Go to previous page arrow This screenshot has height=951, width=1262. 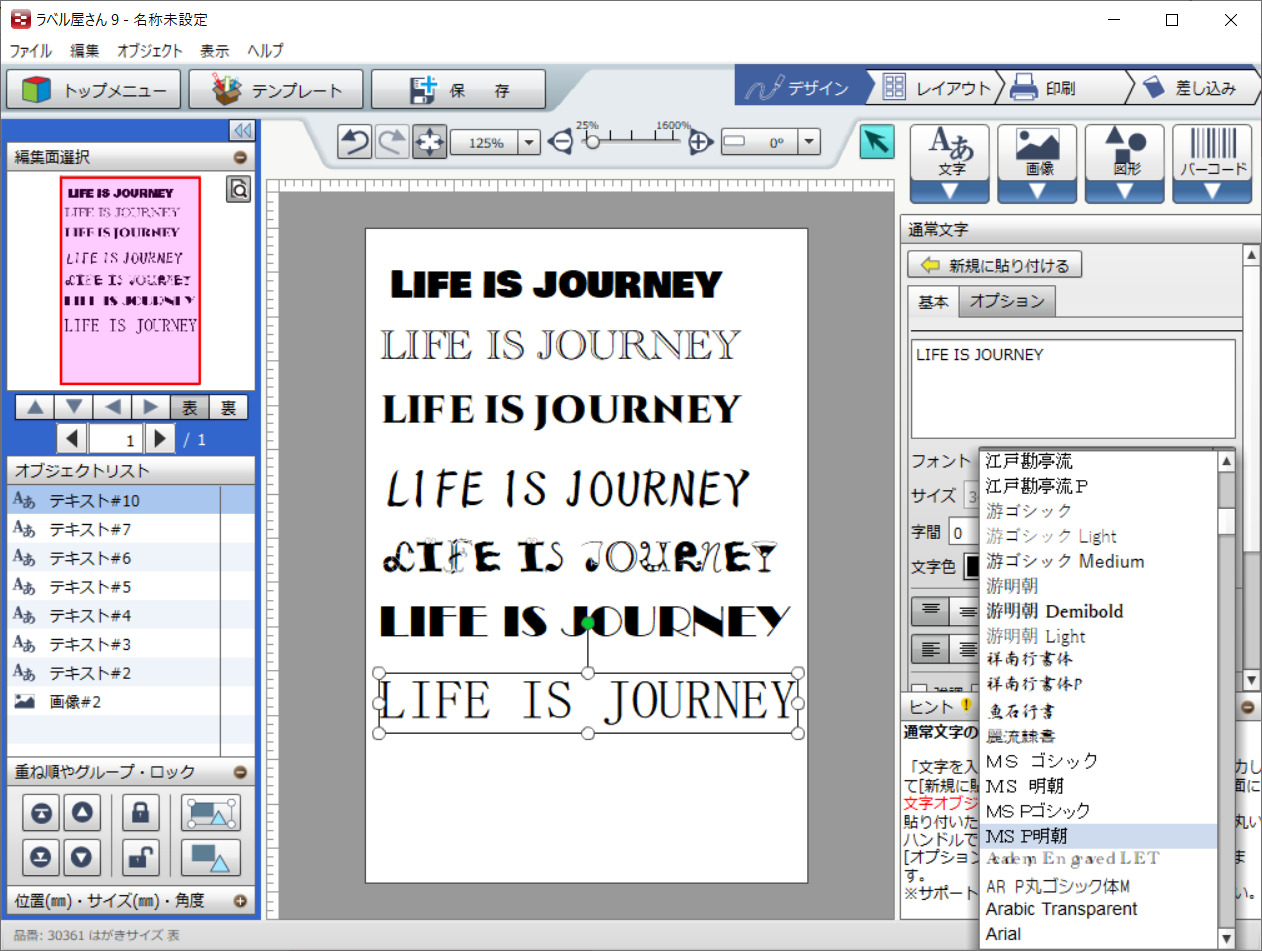point(71,438)
